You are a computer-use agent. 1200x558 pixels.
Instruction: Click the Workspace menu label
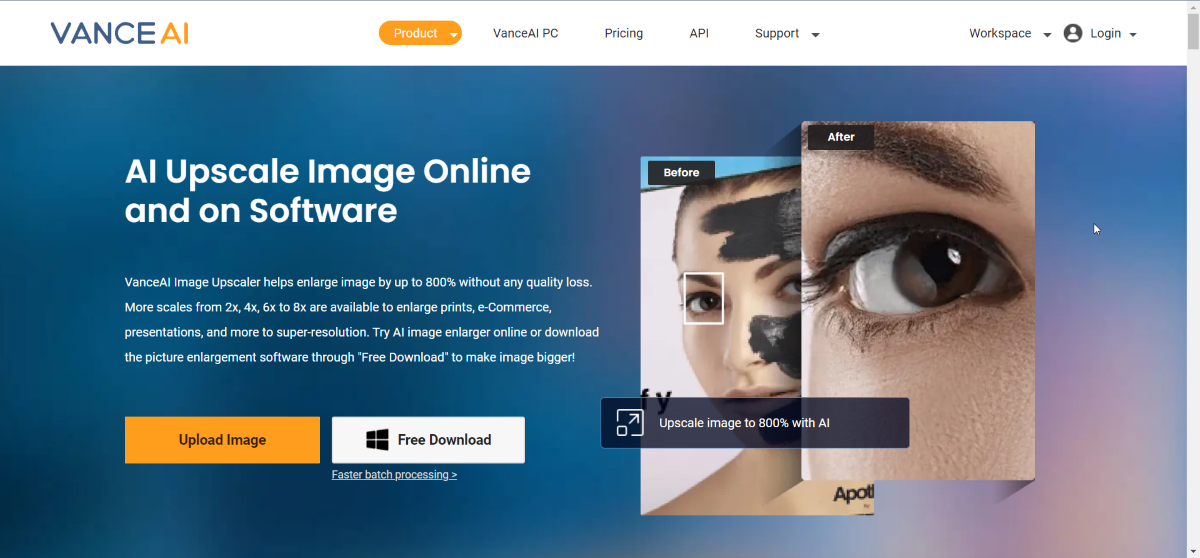pos(1000,33)
